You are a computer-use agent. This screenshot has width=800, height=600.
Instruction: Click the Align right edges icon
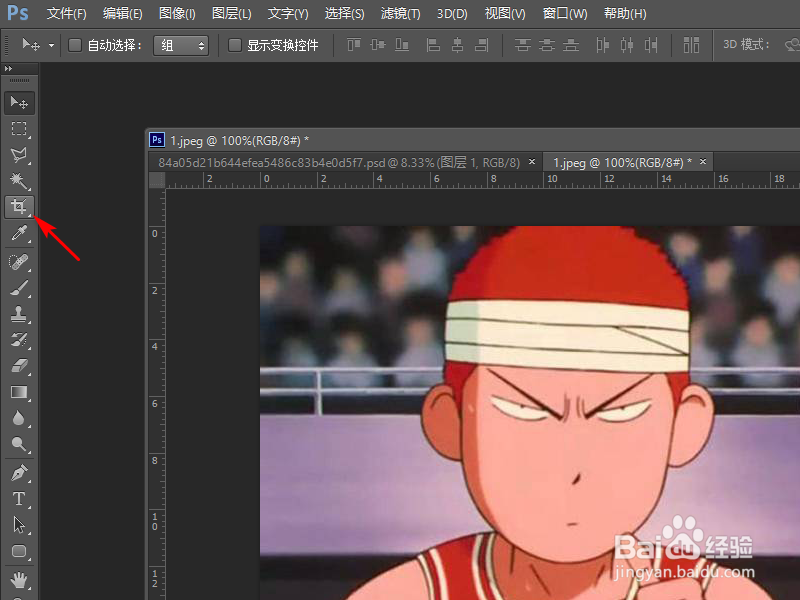pos(482,45)
